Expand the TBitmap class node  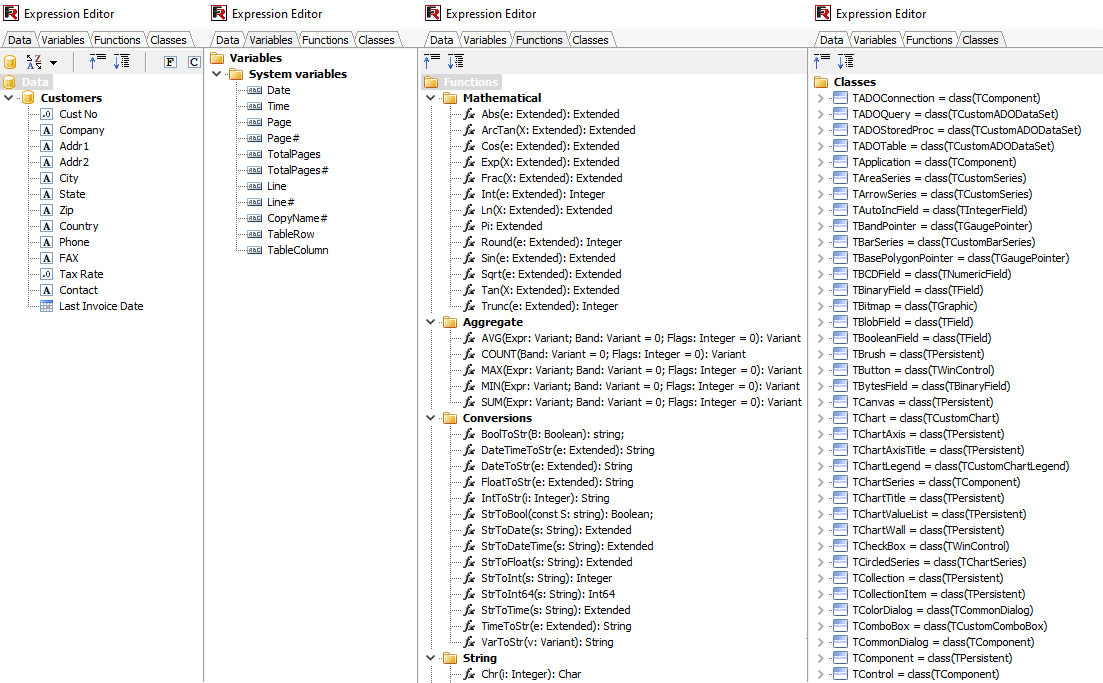coord(820,306)
